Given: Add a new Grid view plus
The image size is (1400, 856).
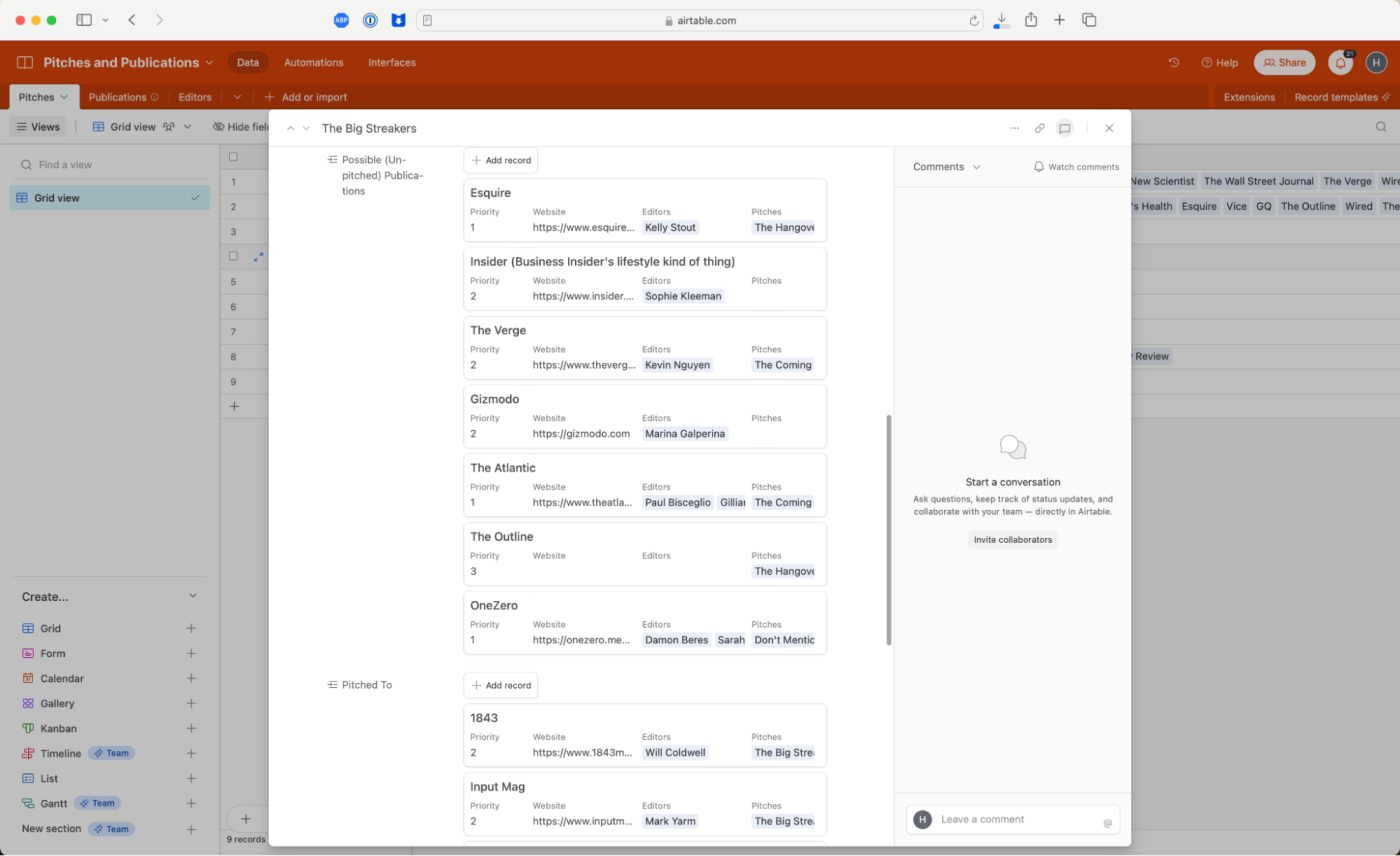Looking at the screenshot, I should (191, 628).
